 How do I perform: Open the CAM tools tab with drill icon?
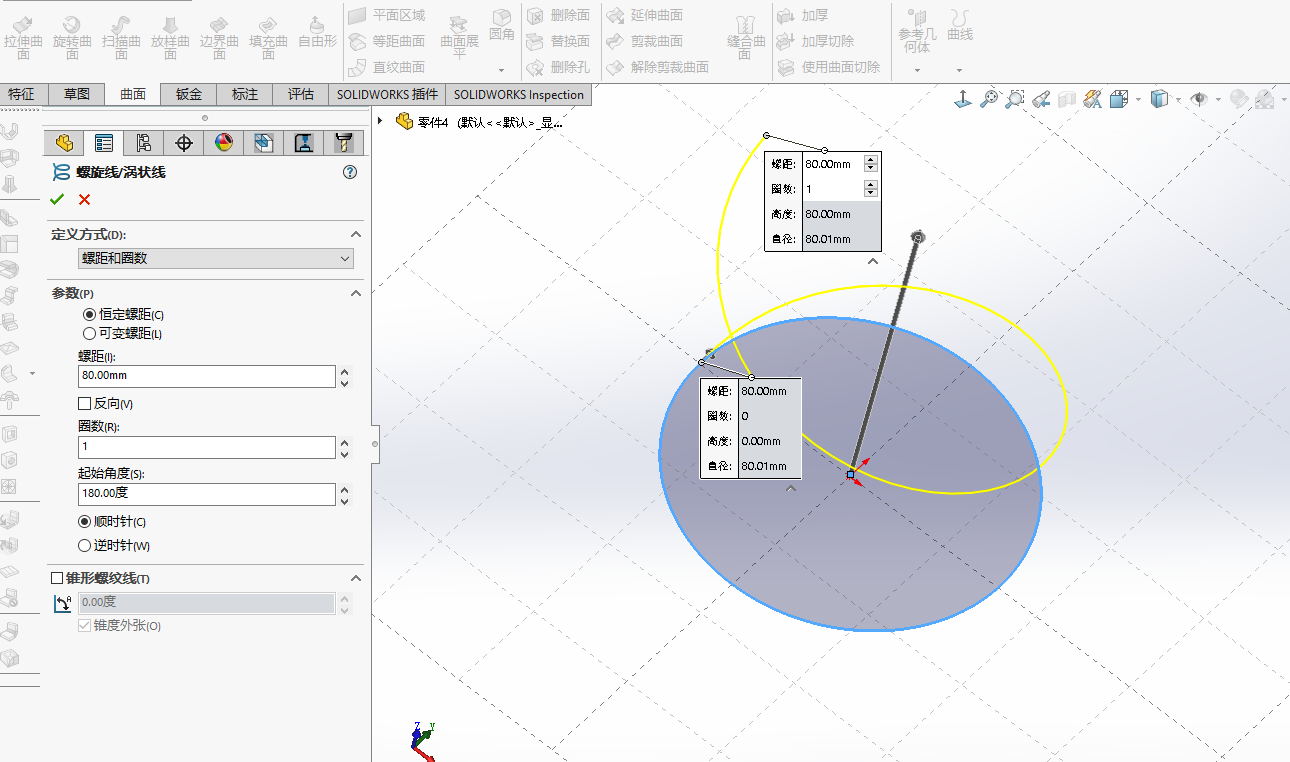click(344, 142)
